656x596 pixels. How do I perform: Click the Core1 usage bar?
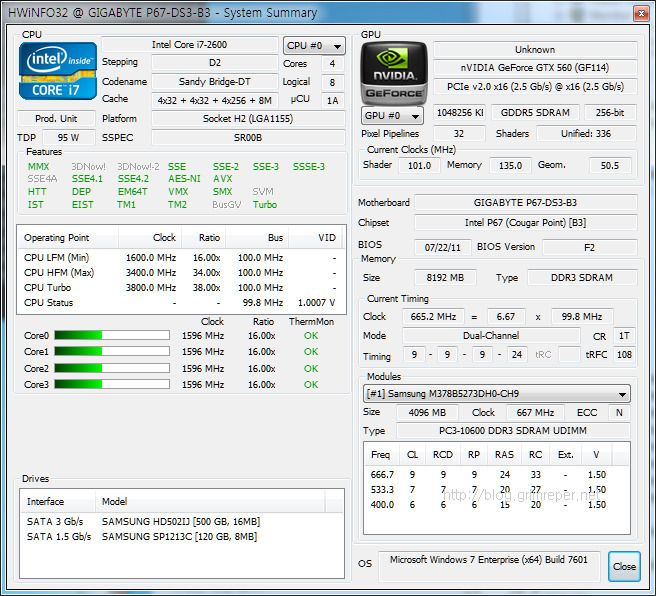(112, 351)
